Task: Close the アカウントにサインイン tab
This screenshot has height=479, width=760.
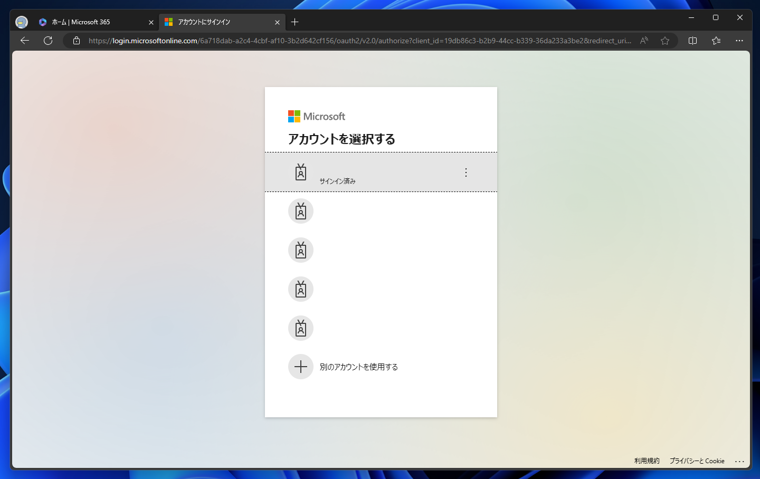Action: pos(277,22)
